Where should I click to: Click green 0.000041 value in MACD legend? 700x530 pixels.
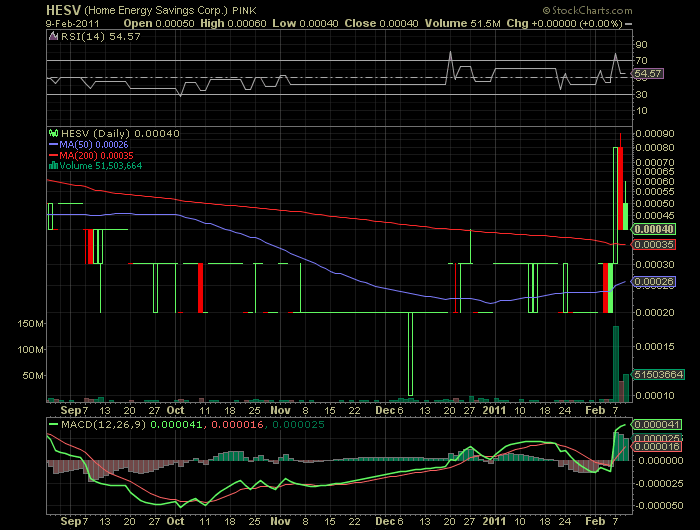(x=176, y=424)
